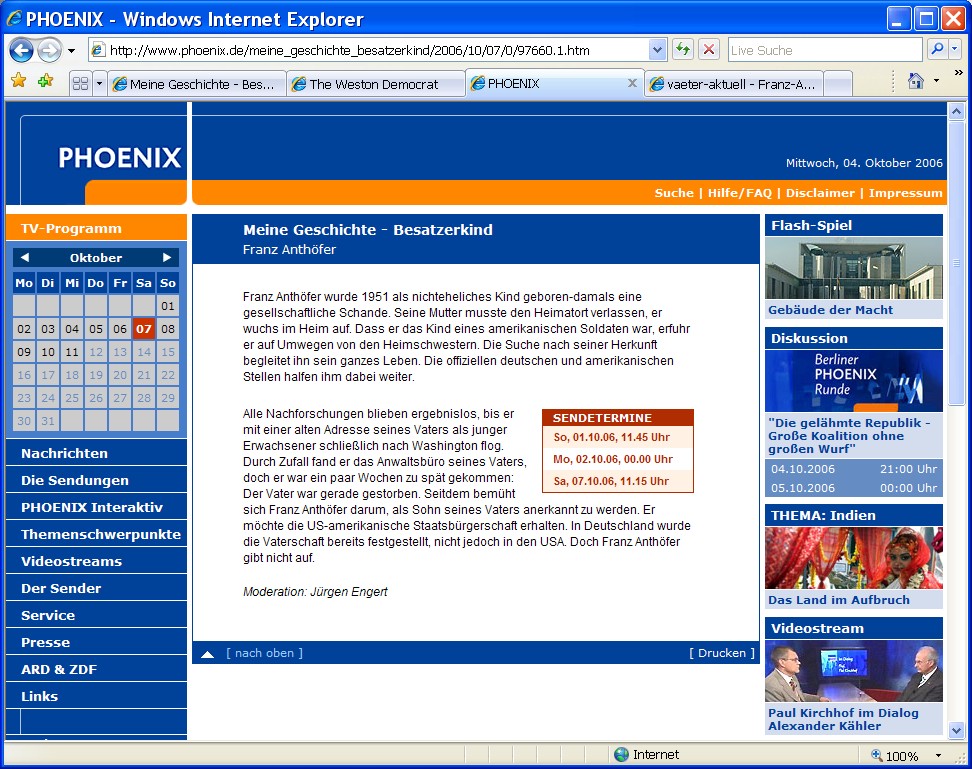Screen dimensions: 972x769
Task: Click the 100% zoom level button
Action: 895,755
